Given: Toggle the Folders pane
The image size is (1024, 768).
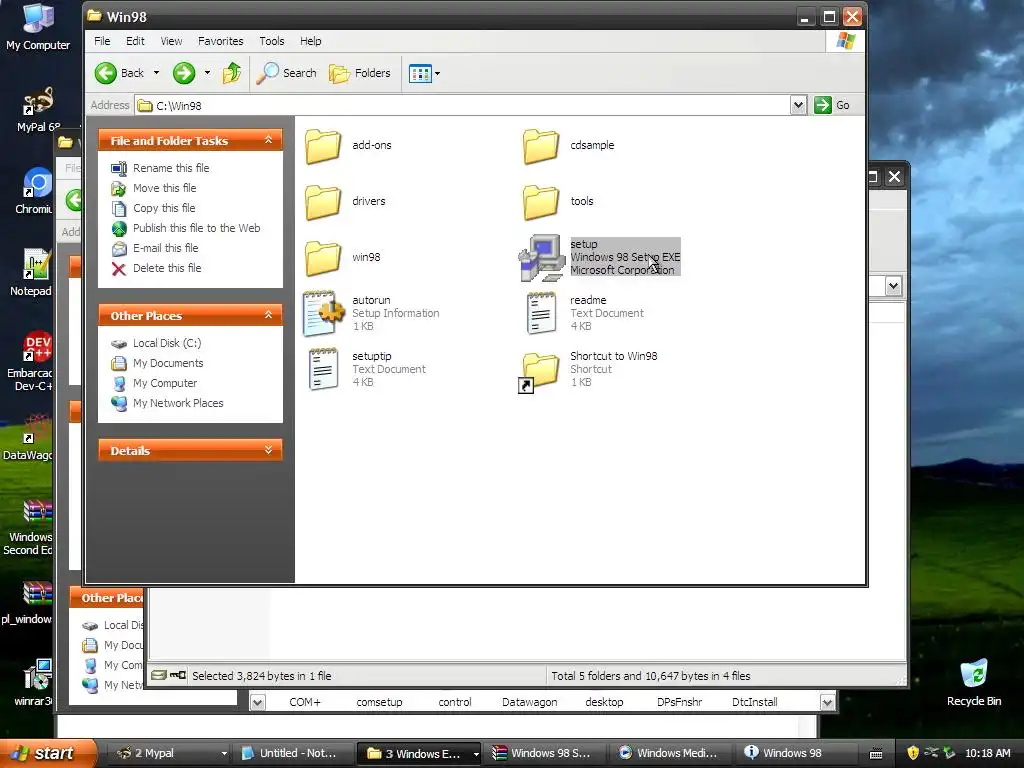Looking at the screenshot, I should coord(360,73).
